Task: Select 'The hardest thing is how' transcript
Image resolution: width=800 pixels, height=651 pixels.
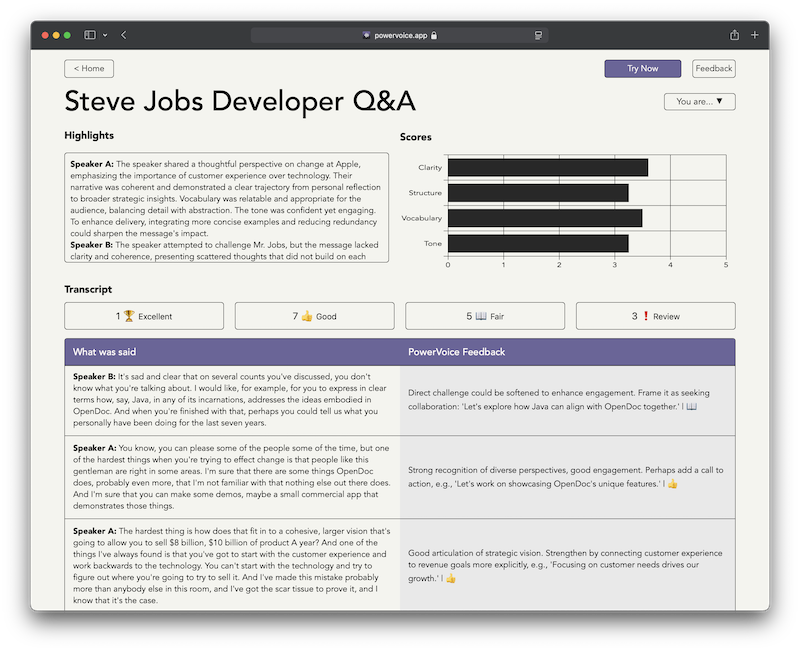Action: 232,565
